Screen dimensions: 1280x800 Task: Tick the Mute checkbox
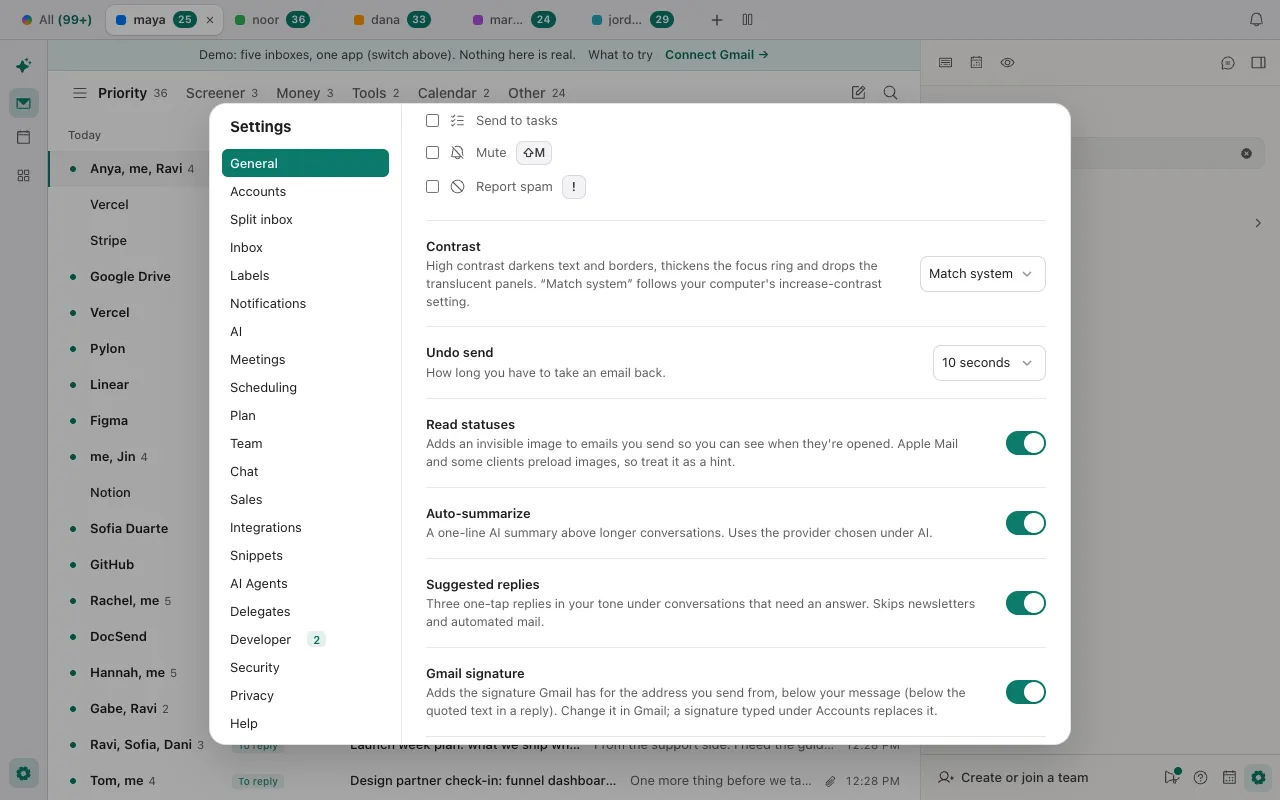pos(432,153)
